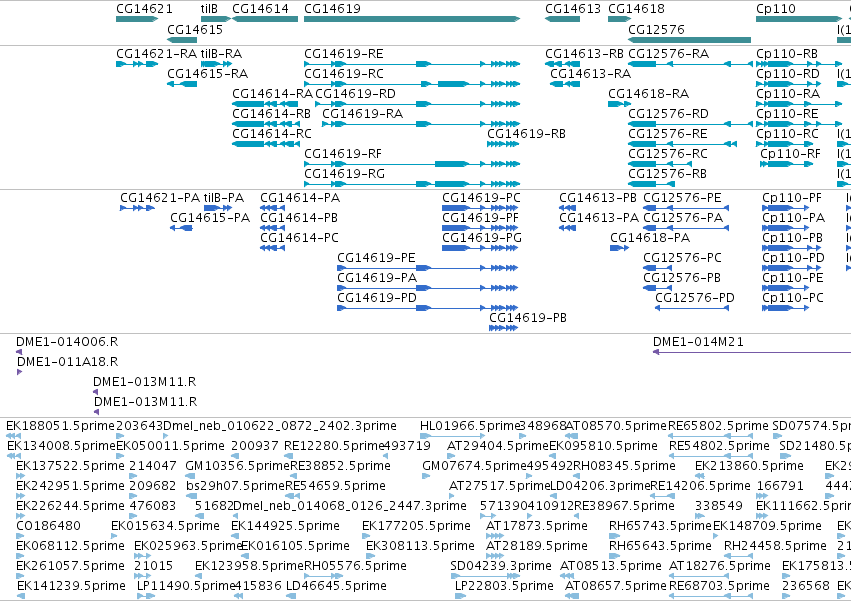
Task: Select the tilB gene label
Action: 209,9
